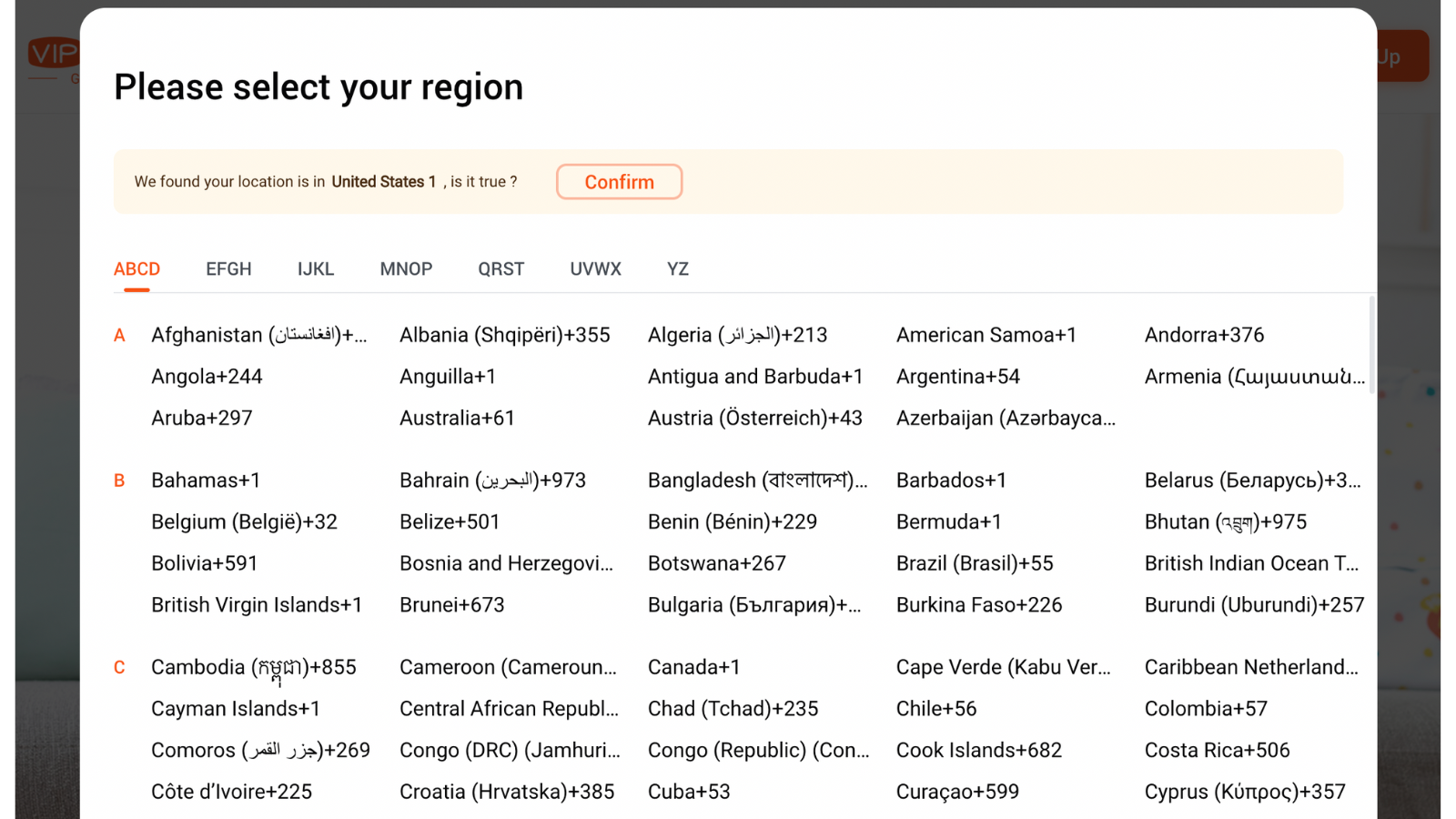
Task: Select Bolivia +591
Action: [205, 564]
